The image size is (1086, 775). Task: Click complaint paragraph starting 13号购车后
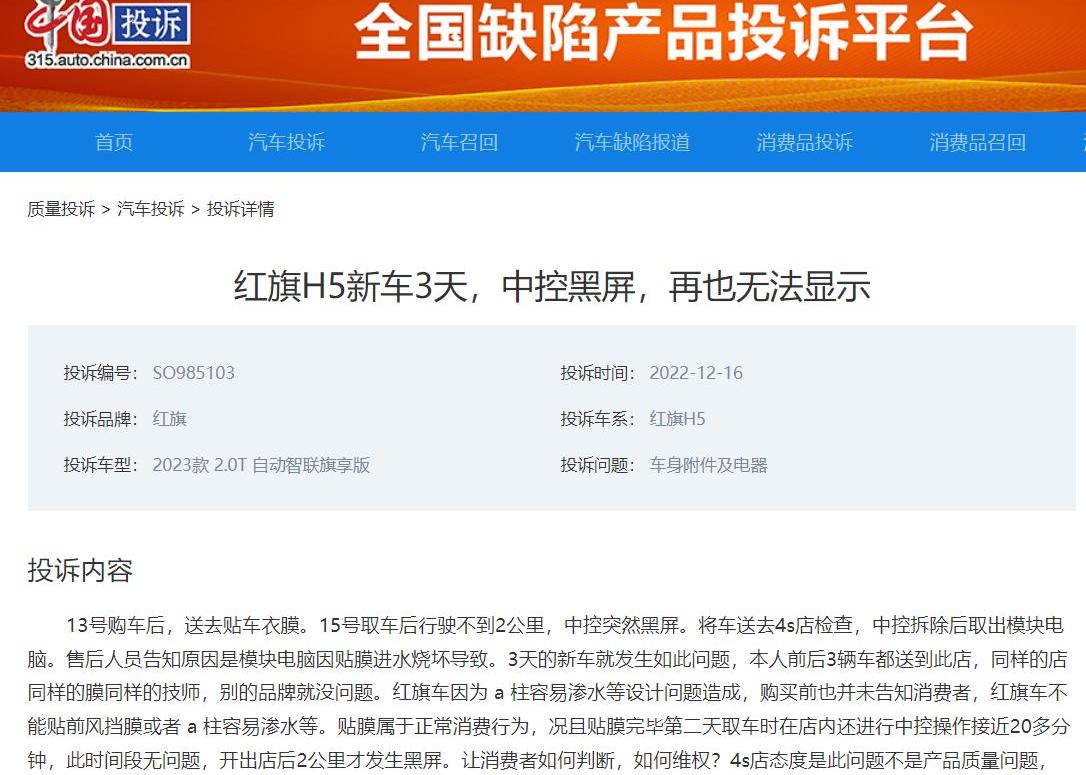(549, 693)
